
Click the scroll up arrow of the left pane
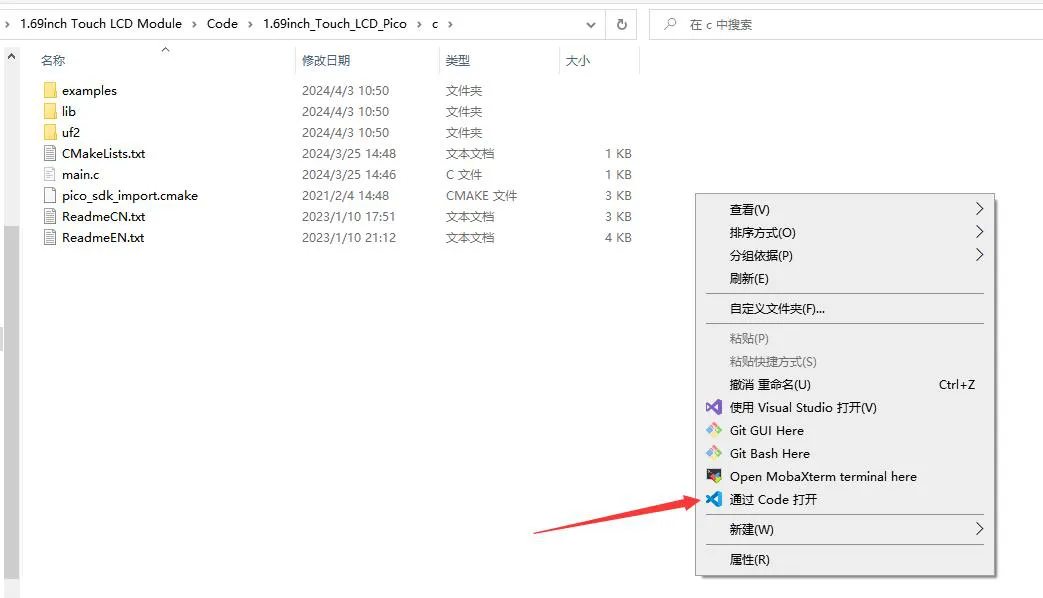pos(11,57)
